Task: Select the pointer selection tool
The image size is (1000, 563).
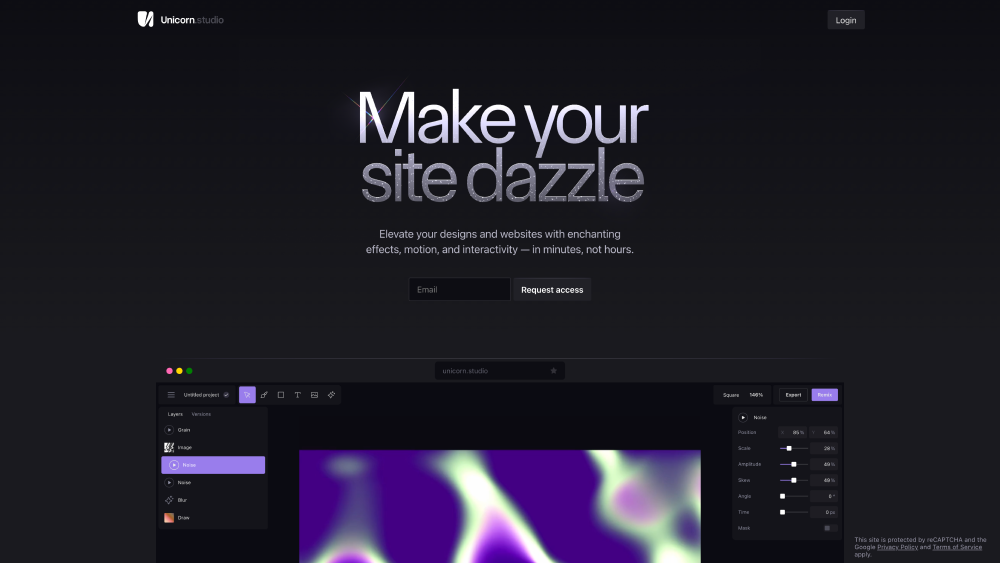Action: [x=247, y=395]
